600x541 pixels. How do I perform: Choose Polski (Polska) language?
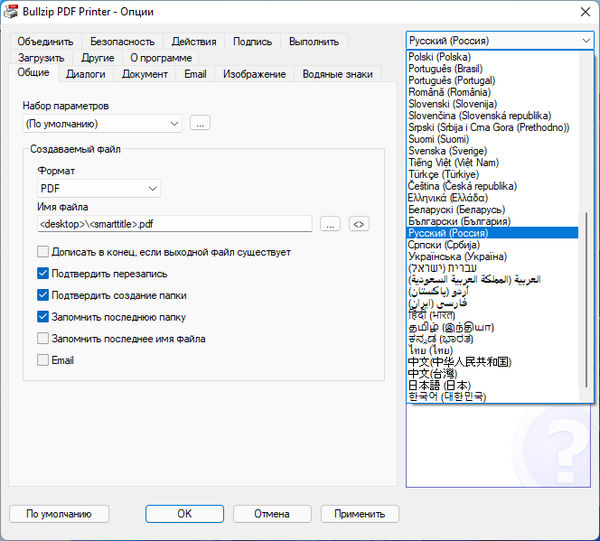tap(492, 57)
